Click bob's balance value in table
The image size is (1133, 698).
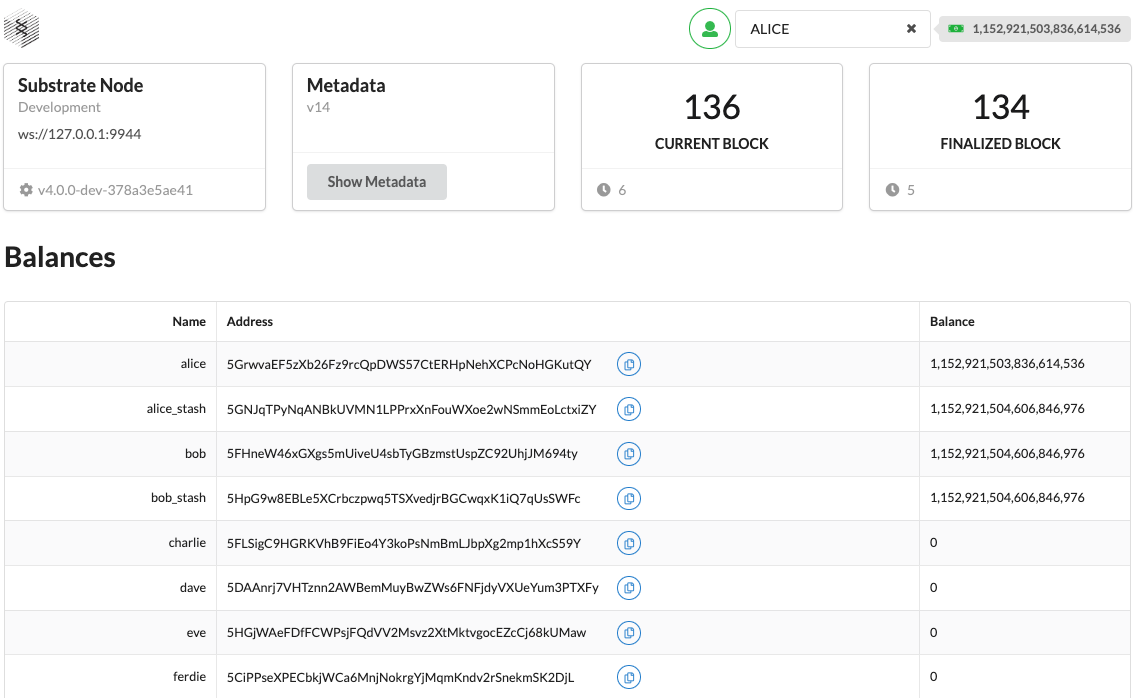[x=1007, y=454]
